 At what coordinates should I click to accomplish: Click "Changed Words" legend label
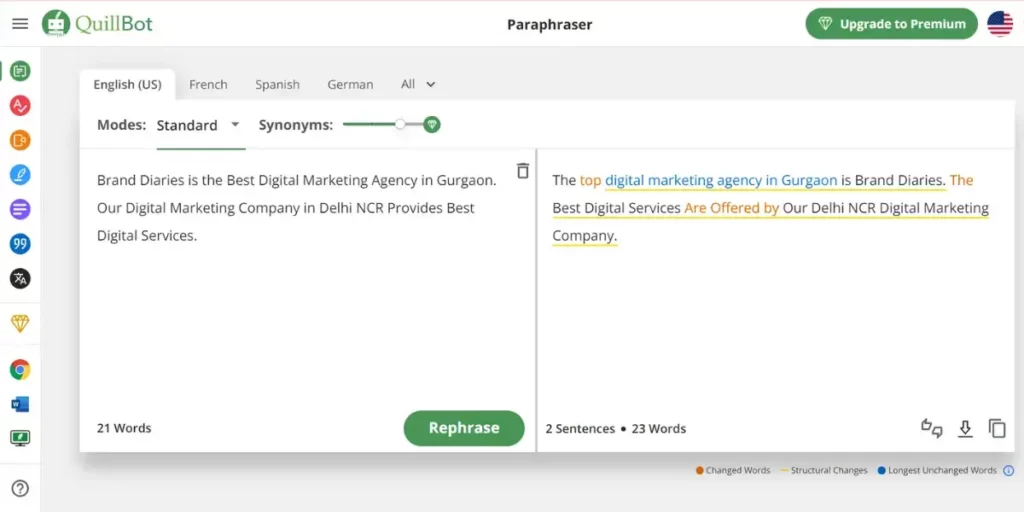738,470
